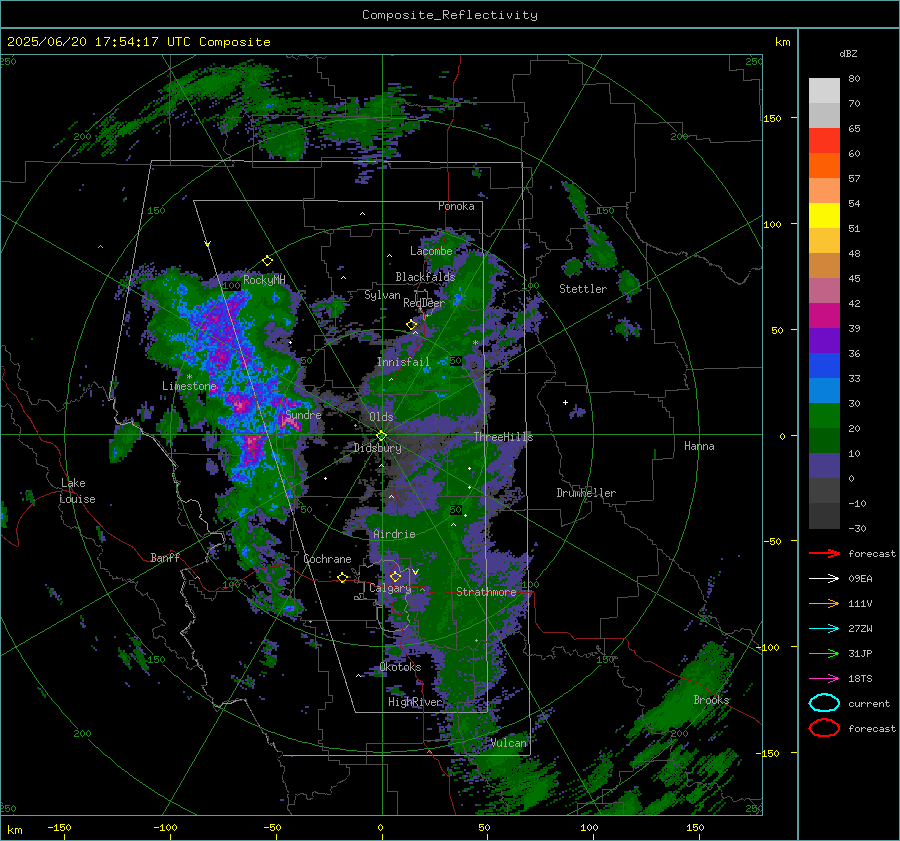Image resolution: width=900 pixels, height=841 pixels.
Task: Click the Okotoks label
Action: coord(400,667)
